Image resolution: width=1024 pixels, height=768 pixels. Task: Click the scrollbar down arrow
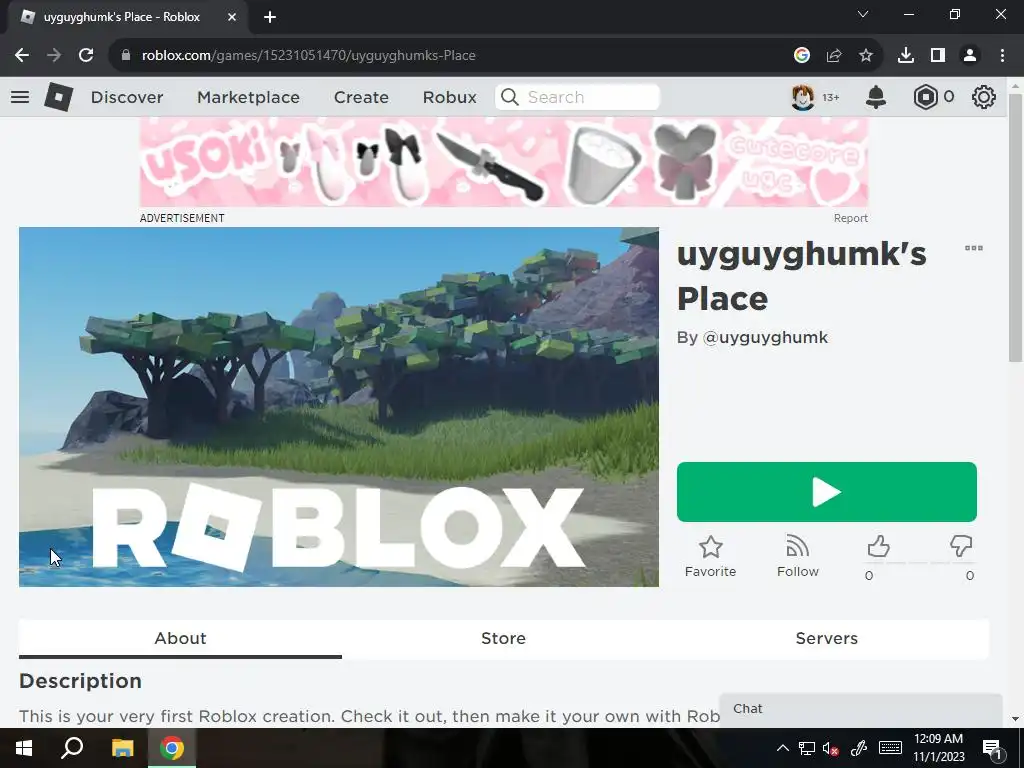tap(1015, 718)
